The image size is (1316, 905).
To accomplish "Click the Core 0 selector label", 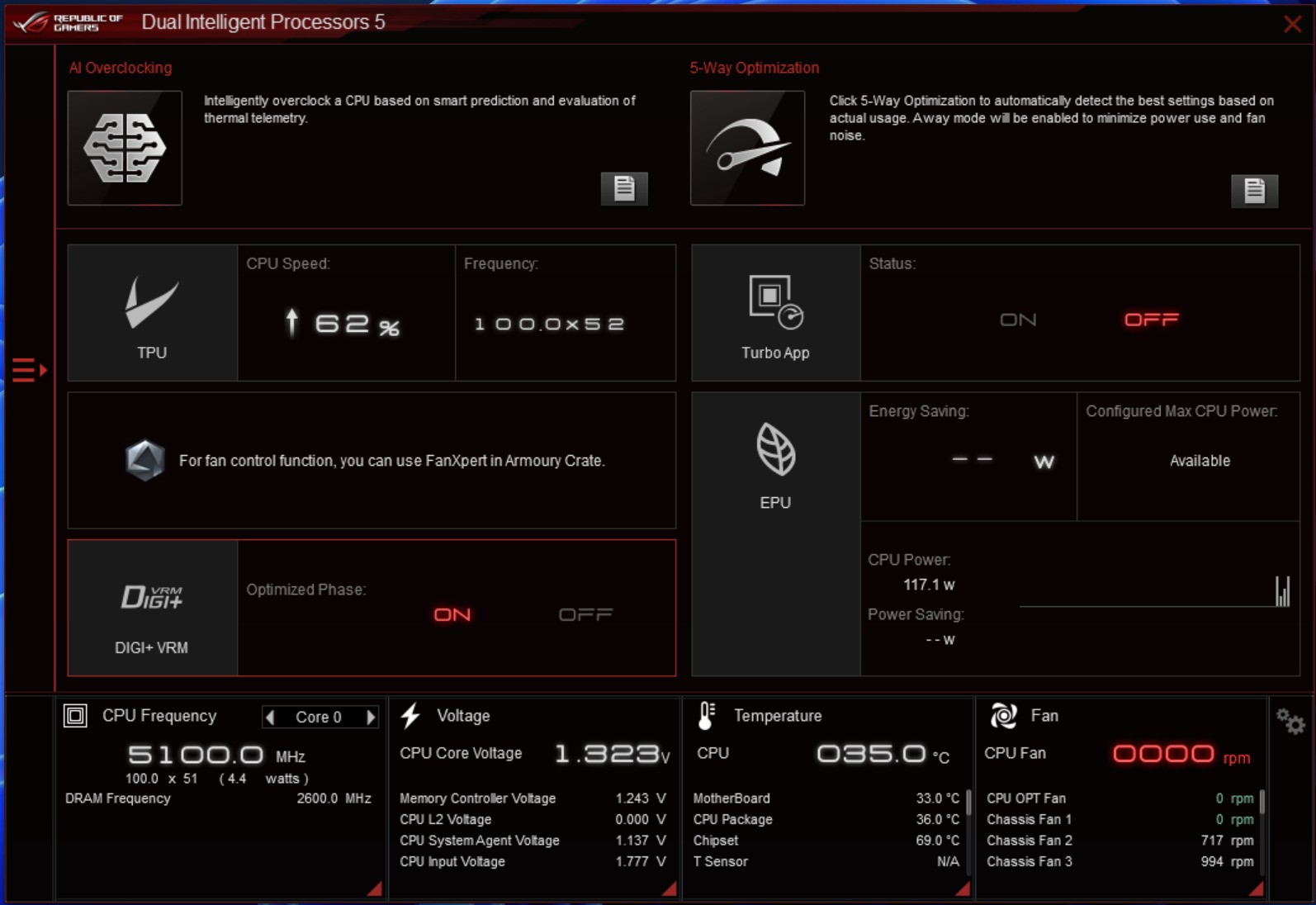I will (319, 718).
